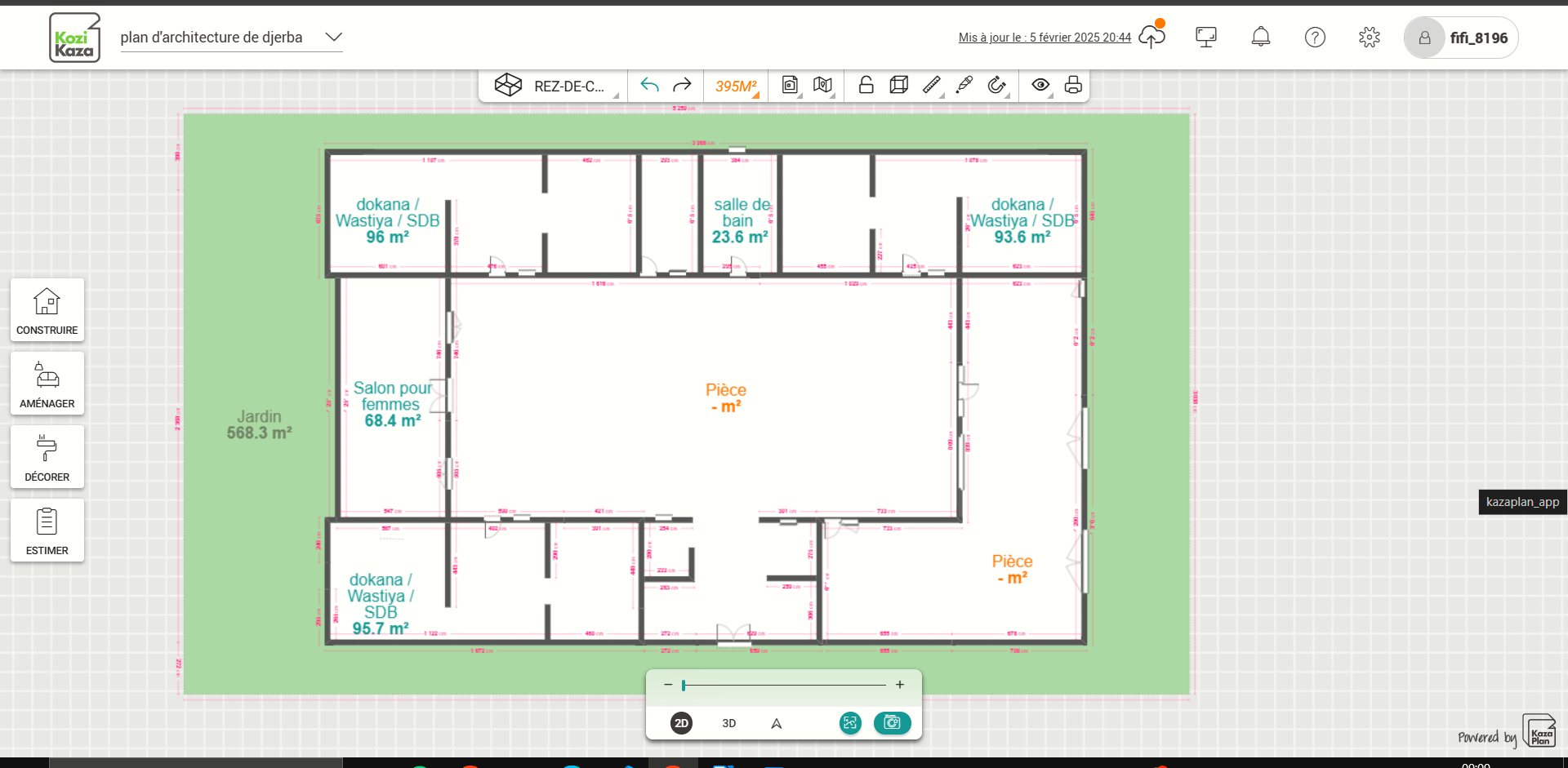The width and height of the screenshot is (1568, 768).
Task: Click the camera snapshot button
Action: pos(892,723)
